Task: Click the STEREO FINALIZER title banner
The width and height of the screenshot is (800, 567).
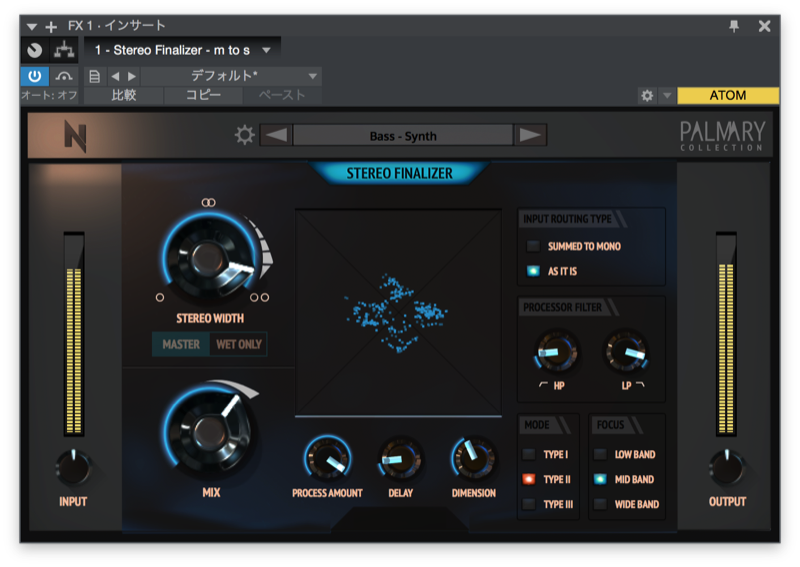Action: [399, 174]
